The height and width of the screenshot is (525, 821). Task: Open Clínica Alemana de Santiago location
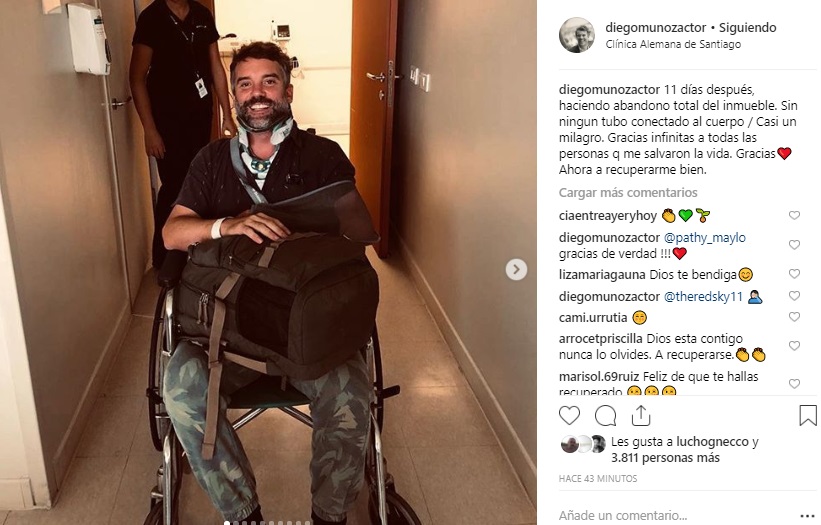tap(673, 44)
